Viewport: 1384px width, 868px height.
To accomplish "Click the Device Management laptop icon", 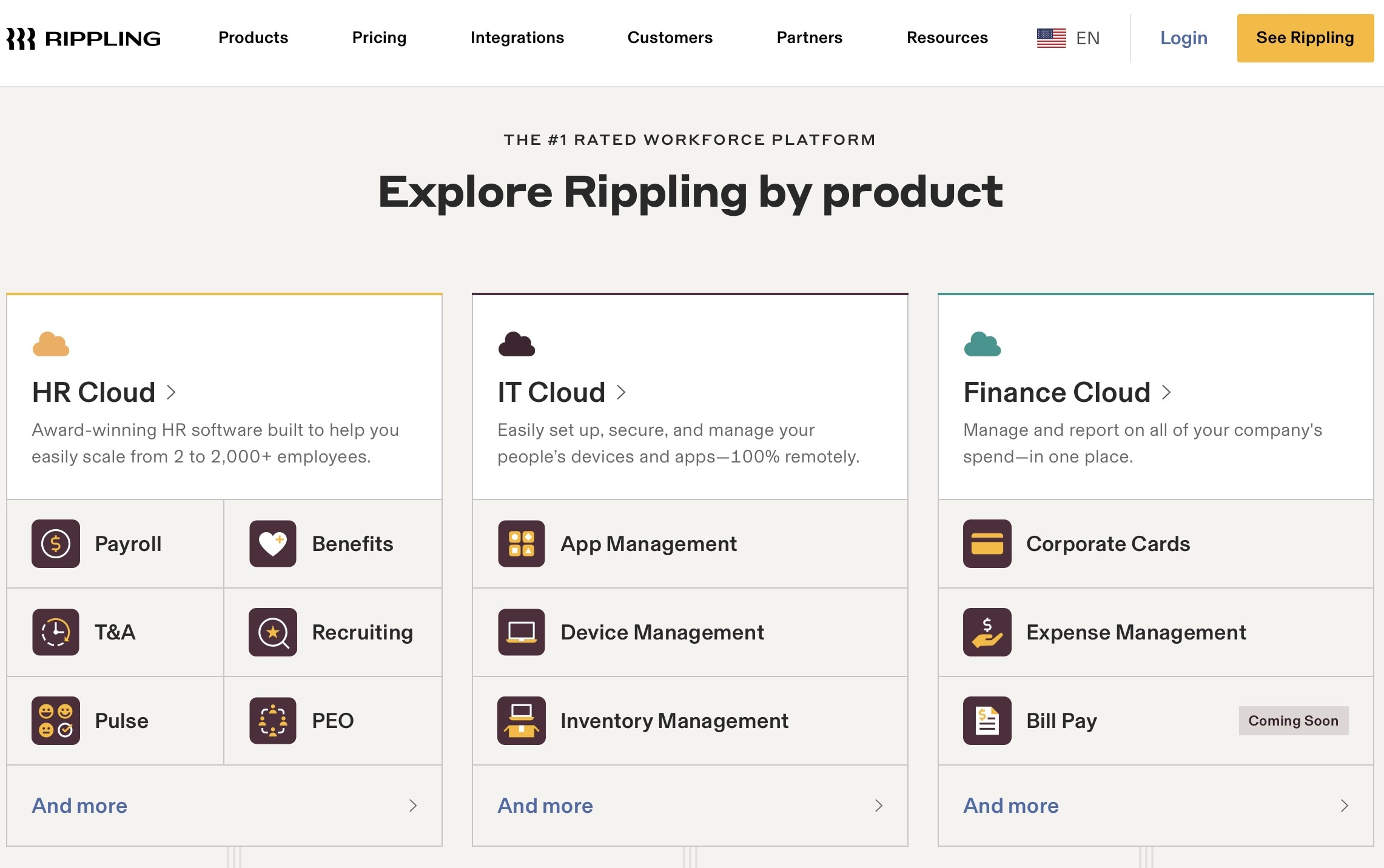I will 522,632.
